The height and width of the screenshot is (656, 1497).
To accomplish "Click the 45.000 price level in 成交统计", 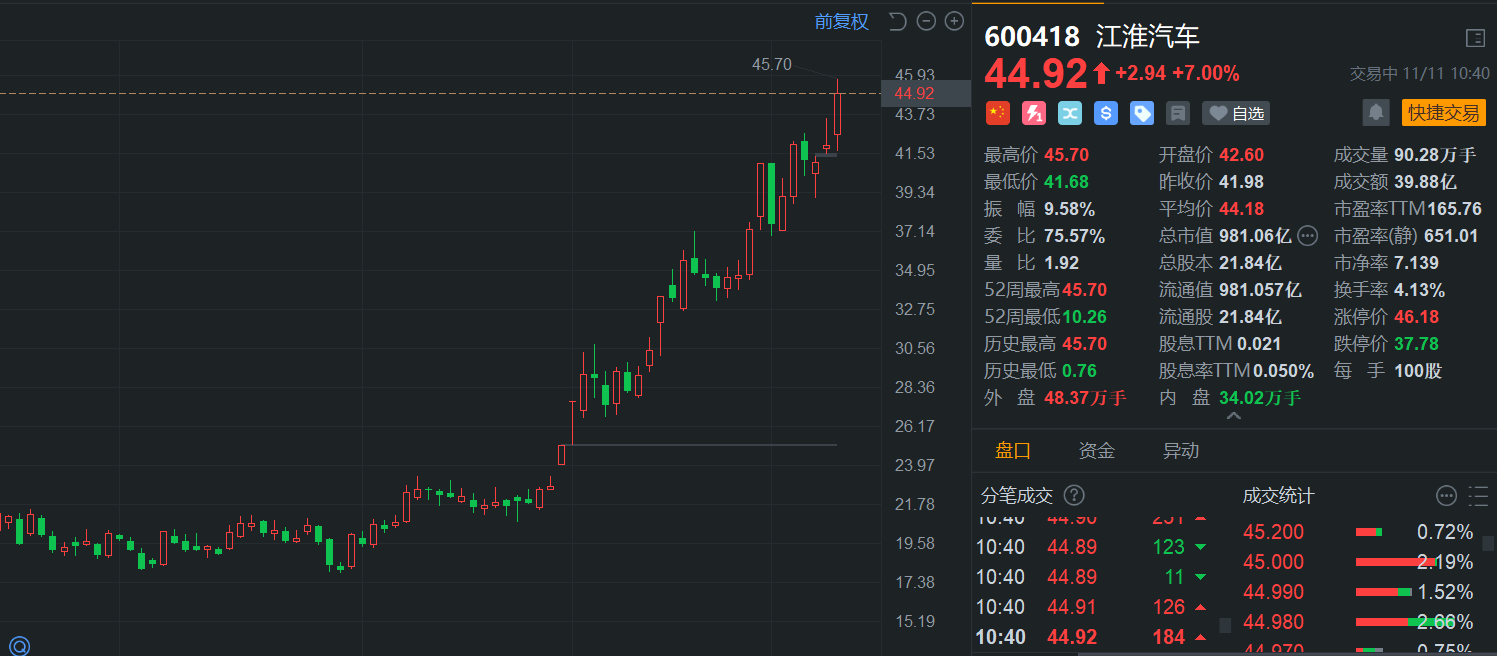I will 1274,562.
